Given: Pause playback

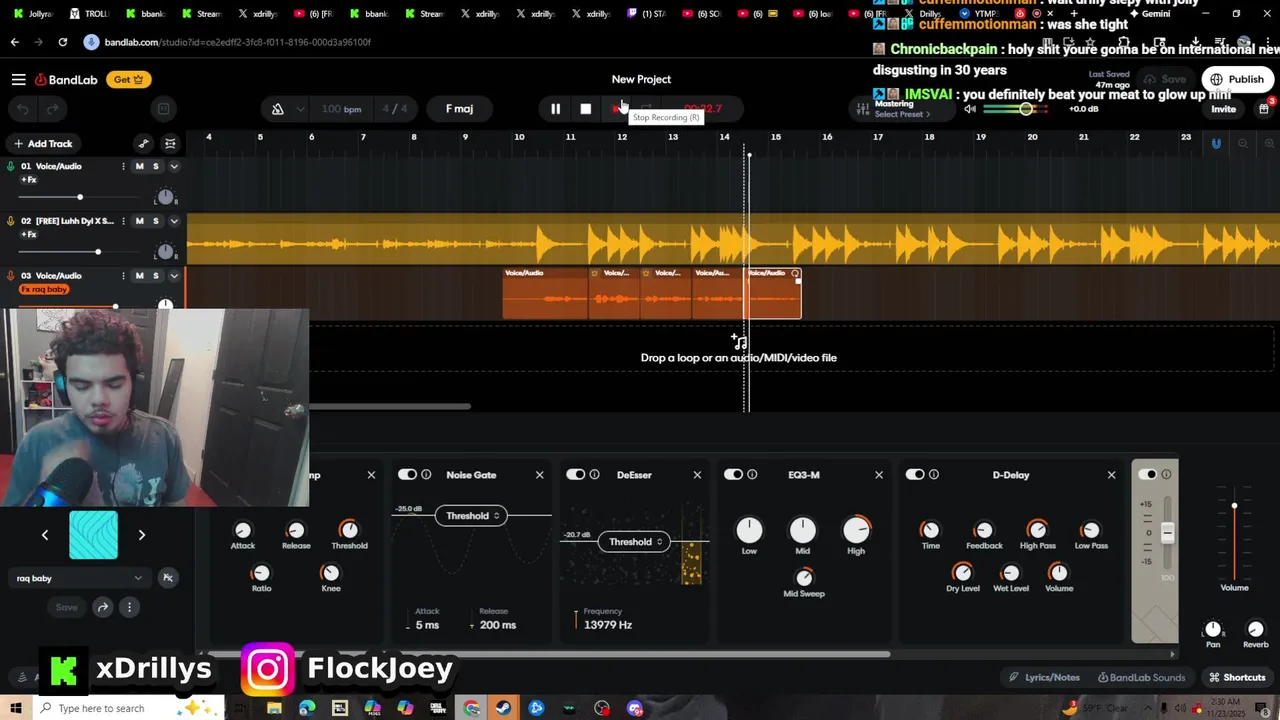Looking at the screenshot, I should click(x=555, y=109).
